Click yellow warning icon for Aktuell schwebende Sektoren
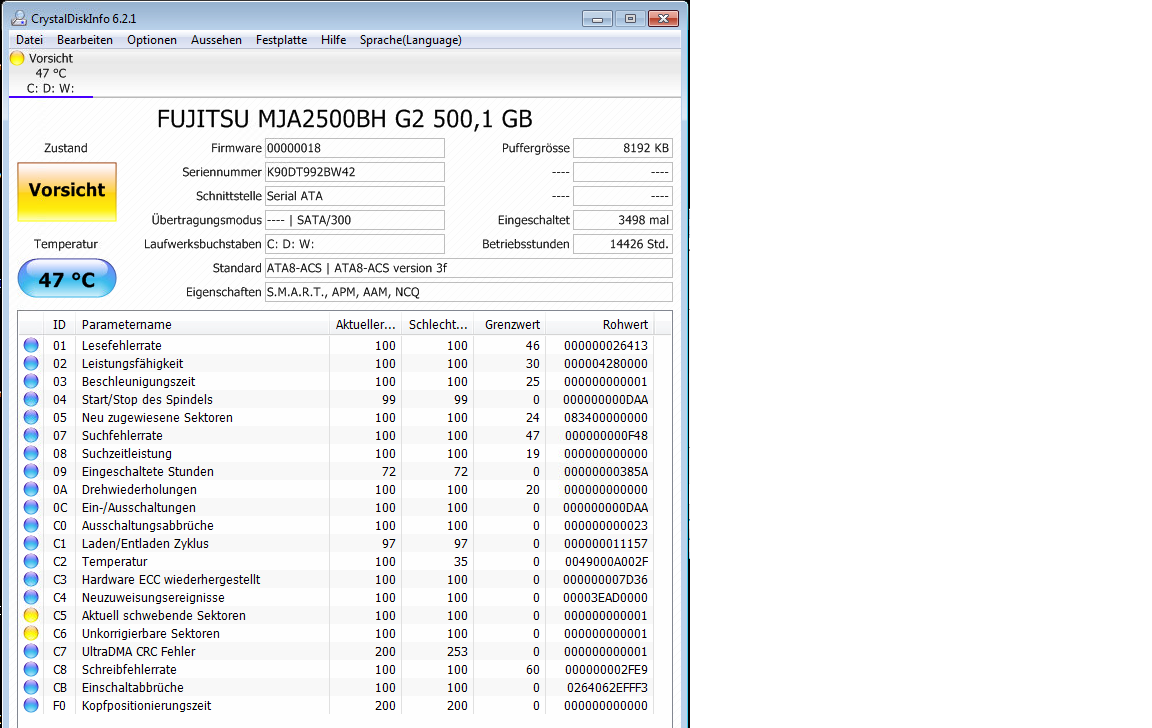The height and width of the screenshot is (728, 1152). click(31, 615)
